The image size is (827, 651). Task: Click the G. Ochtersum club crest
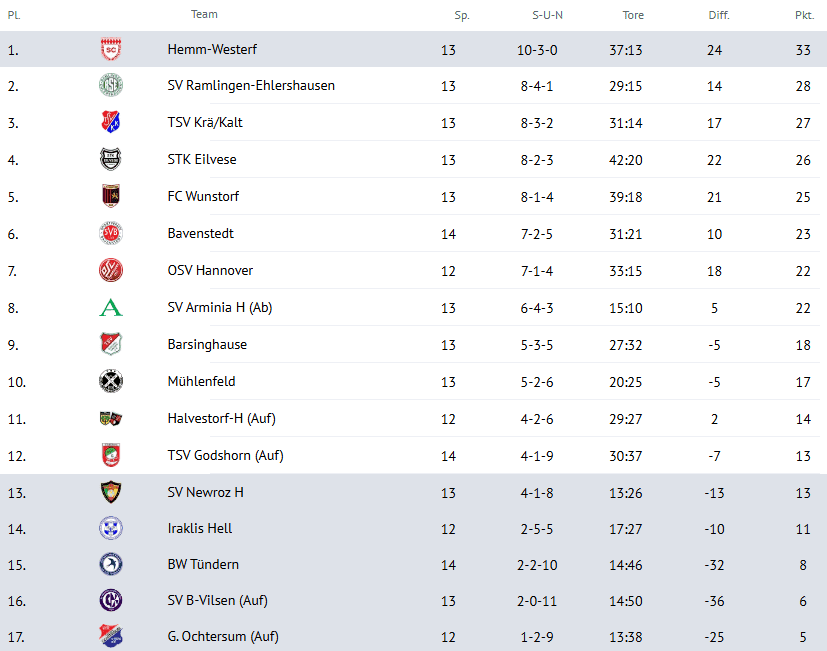pyautogui.click(x=111, y=636)
